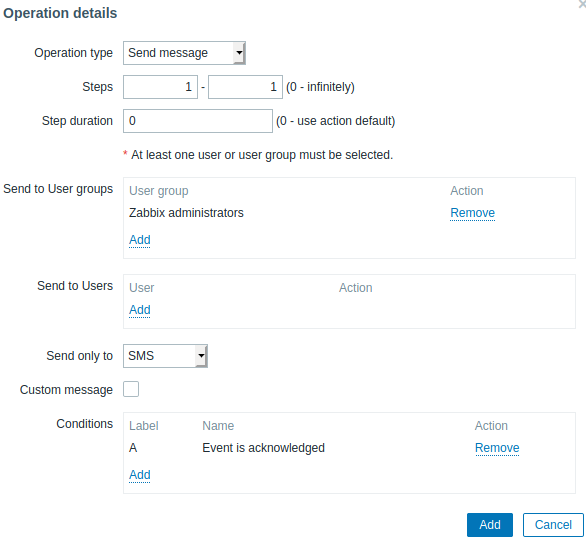Image resolution: width=586 pixels, height=542 pixels.
Task: Remove the Zabbix administrators user group
Action: [x=472, y=213]
